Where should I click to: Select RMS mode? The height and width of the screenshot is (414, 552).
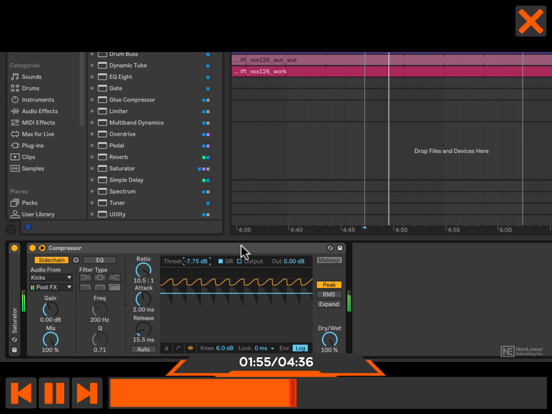pos(329,295)
